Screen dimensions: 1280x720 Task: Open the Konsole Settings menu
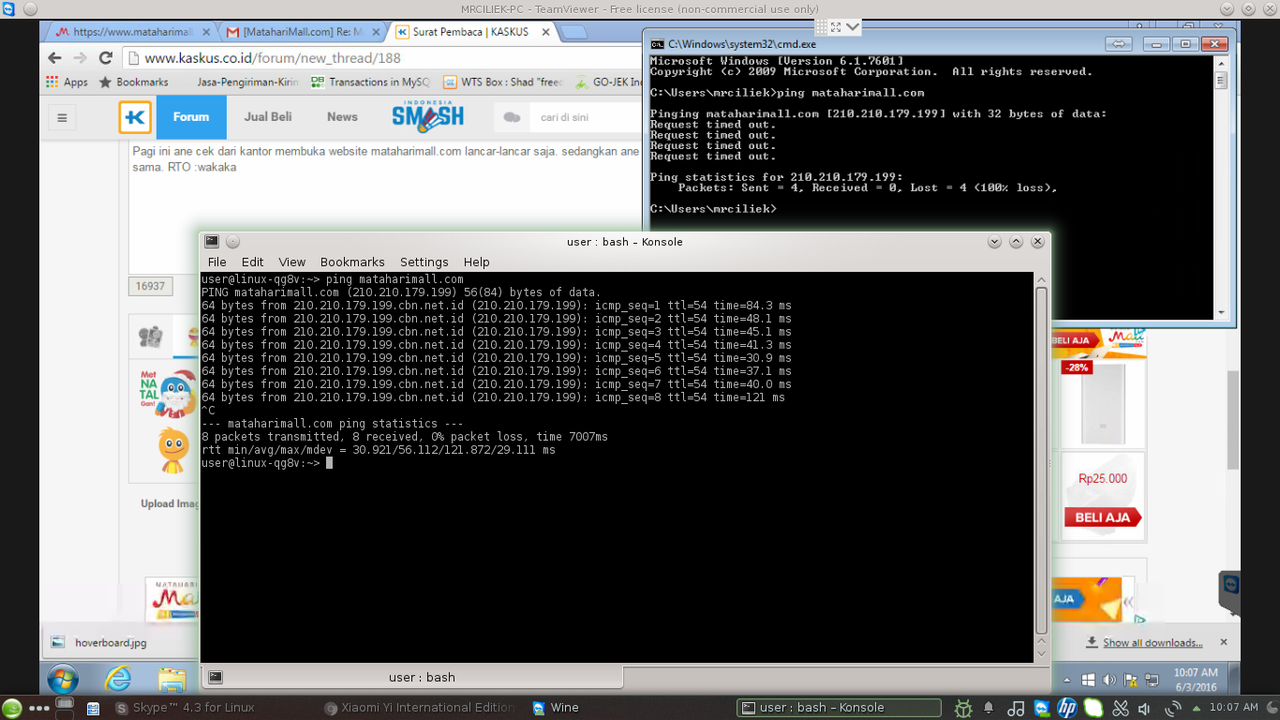pyautogui.click(x=424, y=262)
